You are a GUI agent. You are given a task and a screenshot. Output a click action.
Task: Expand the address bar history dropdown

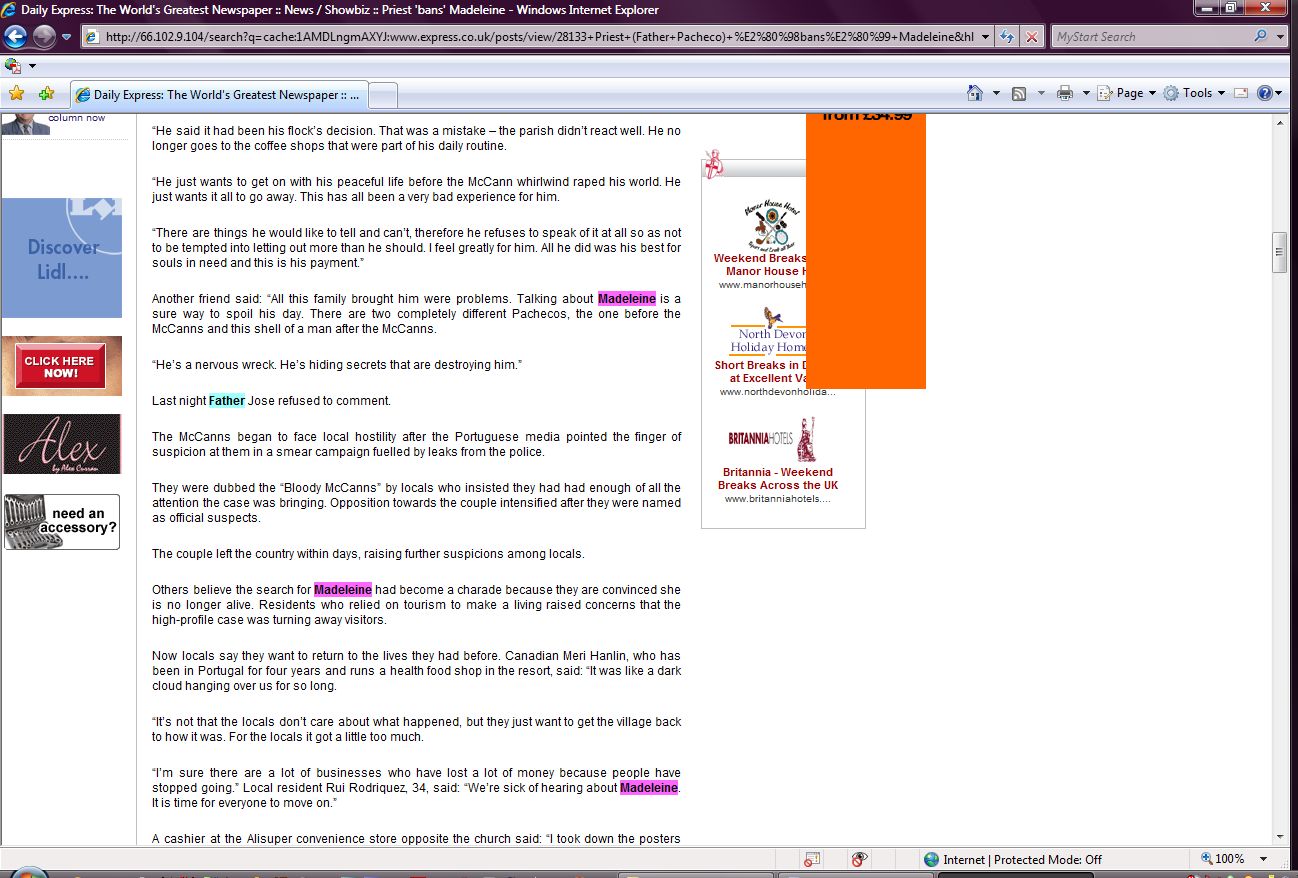tap(986, 37)
